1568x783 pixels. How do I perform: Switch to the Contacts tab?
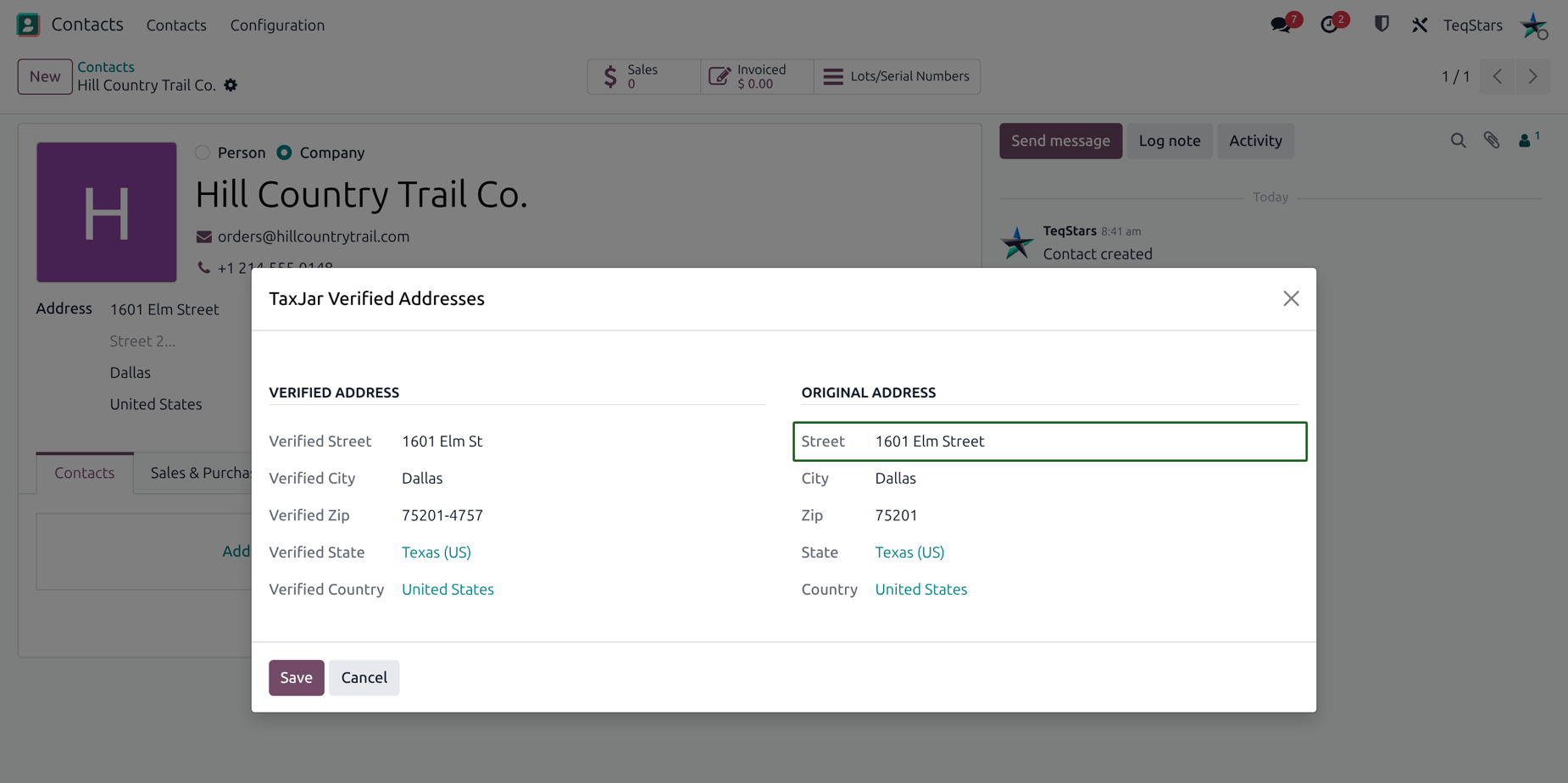coord(85,473)
